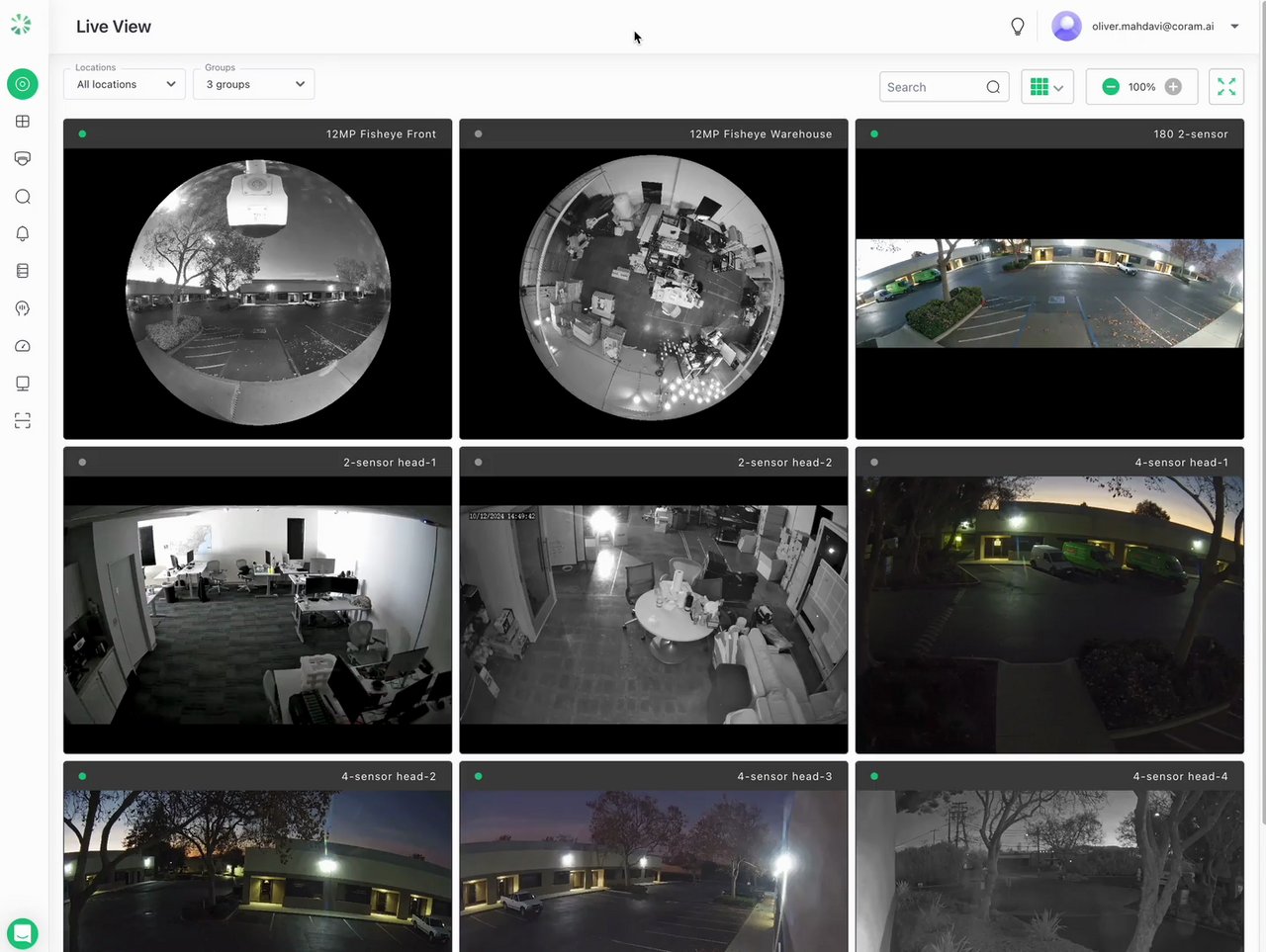The height and width of the screenshot is (952, 1266).
Task: Click the status dot of 12MP Fisheye Front
Action: click(82, 133)
